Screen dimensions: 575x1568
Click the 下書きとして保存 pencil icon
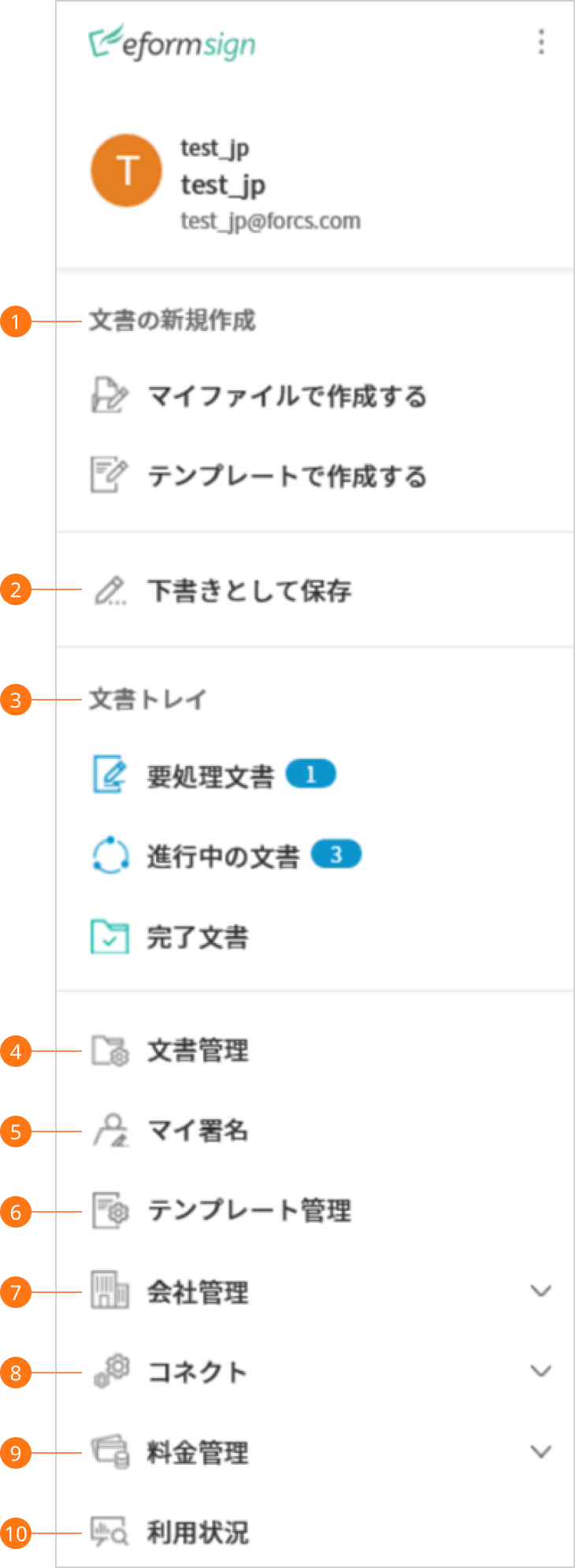coord(109,590)
